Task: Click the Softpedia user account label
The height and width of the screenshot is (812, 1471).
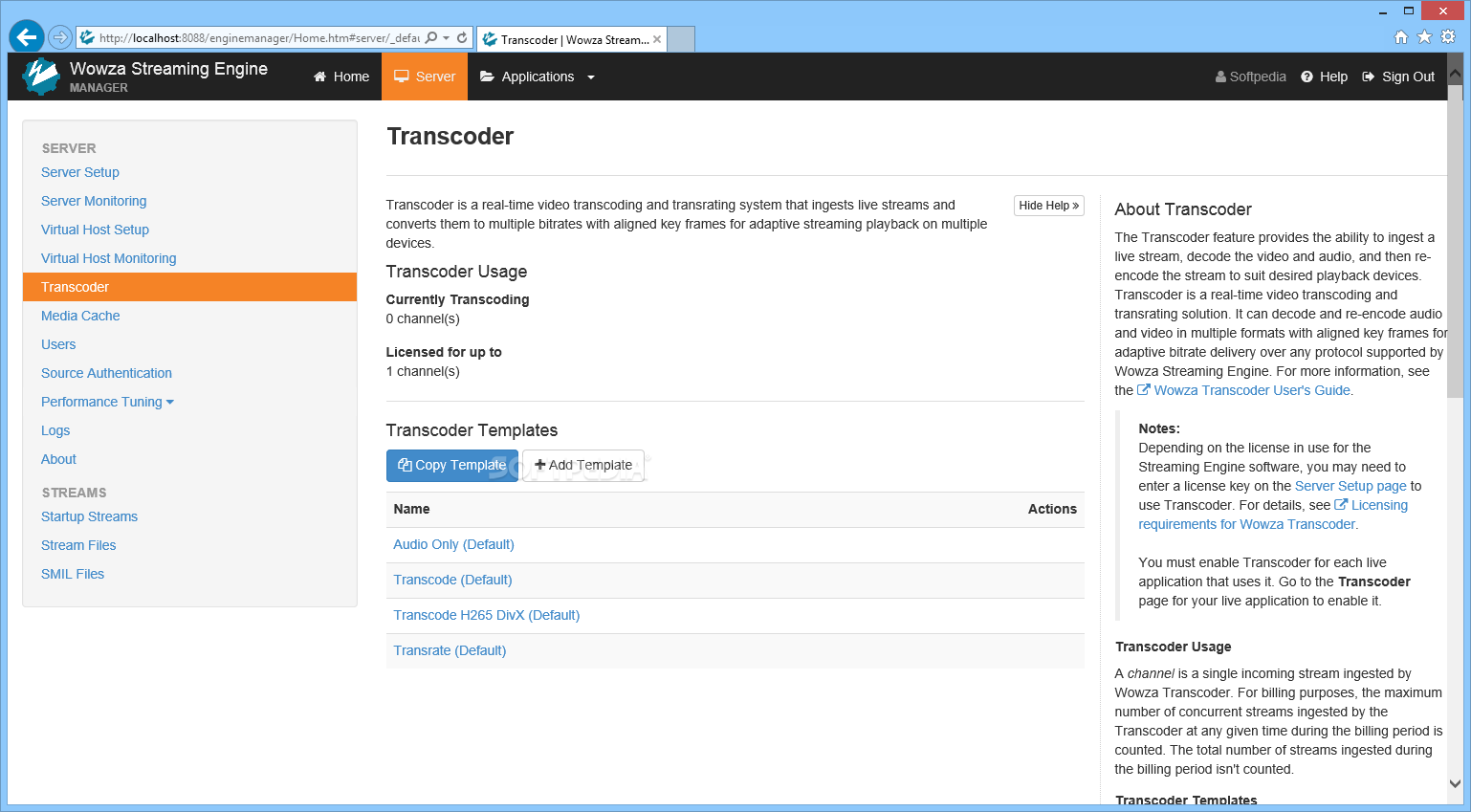Action: (1251, 77)
